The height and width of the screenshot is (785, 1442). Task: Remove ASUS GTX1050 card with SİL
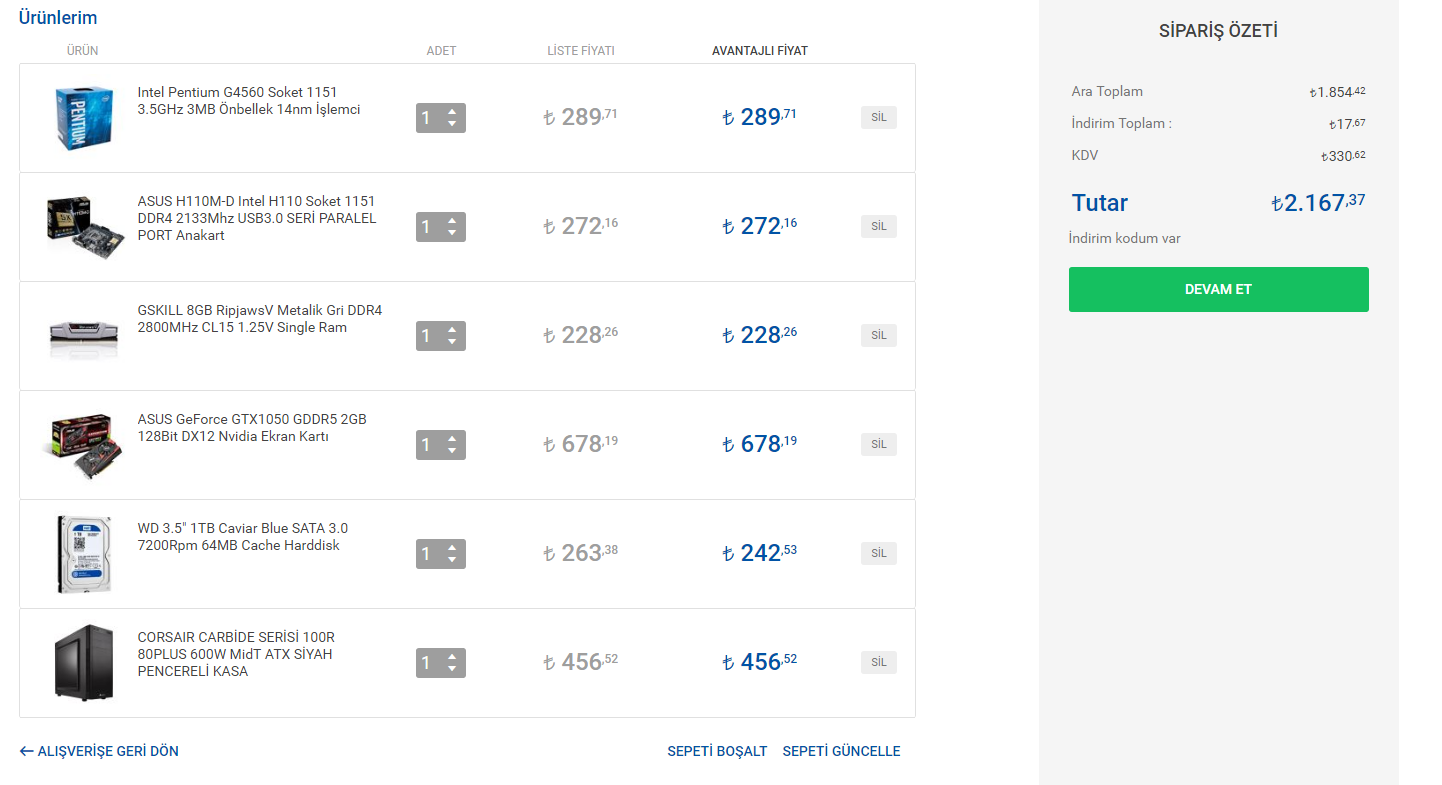879,445
